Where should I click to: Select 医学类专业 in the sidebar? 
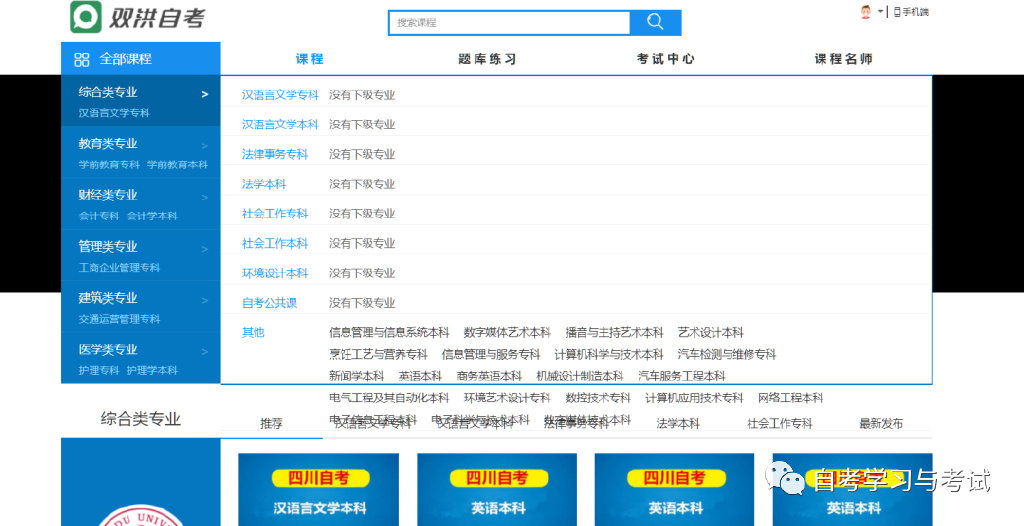pyautogui.click(x=108, y=350)
